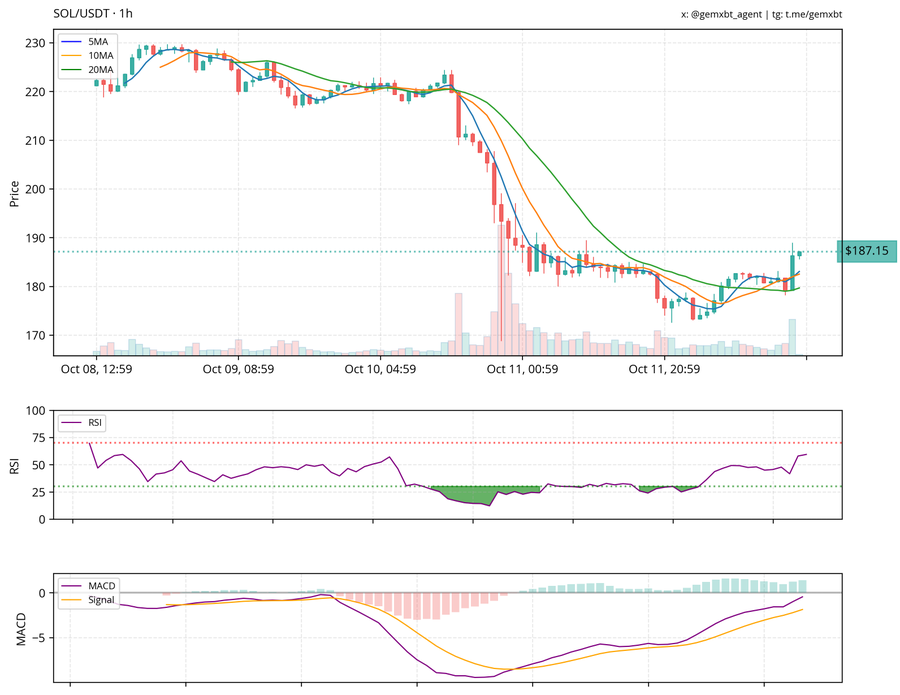The width and height of the screenshot is (900, 695).
Task: Select the Oct 10, 04:59 time label
Action: [380, 369]
